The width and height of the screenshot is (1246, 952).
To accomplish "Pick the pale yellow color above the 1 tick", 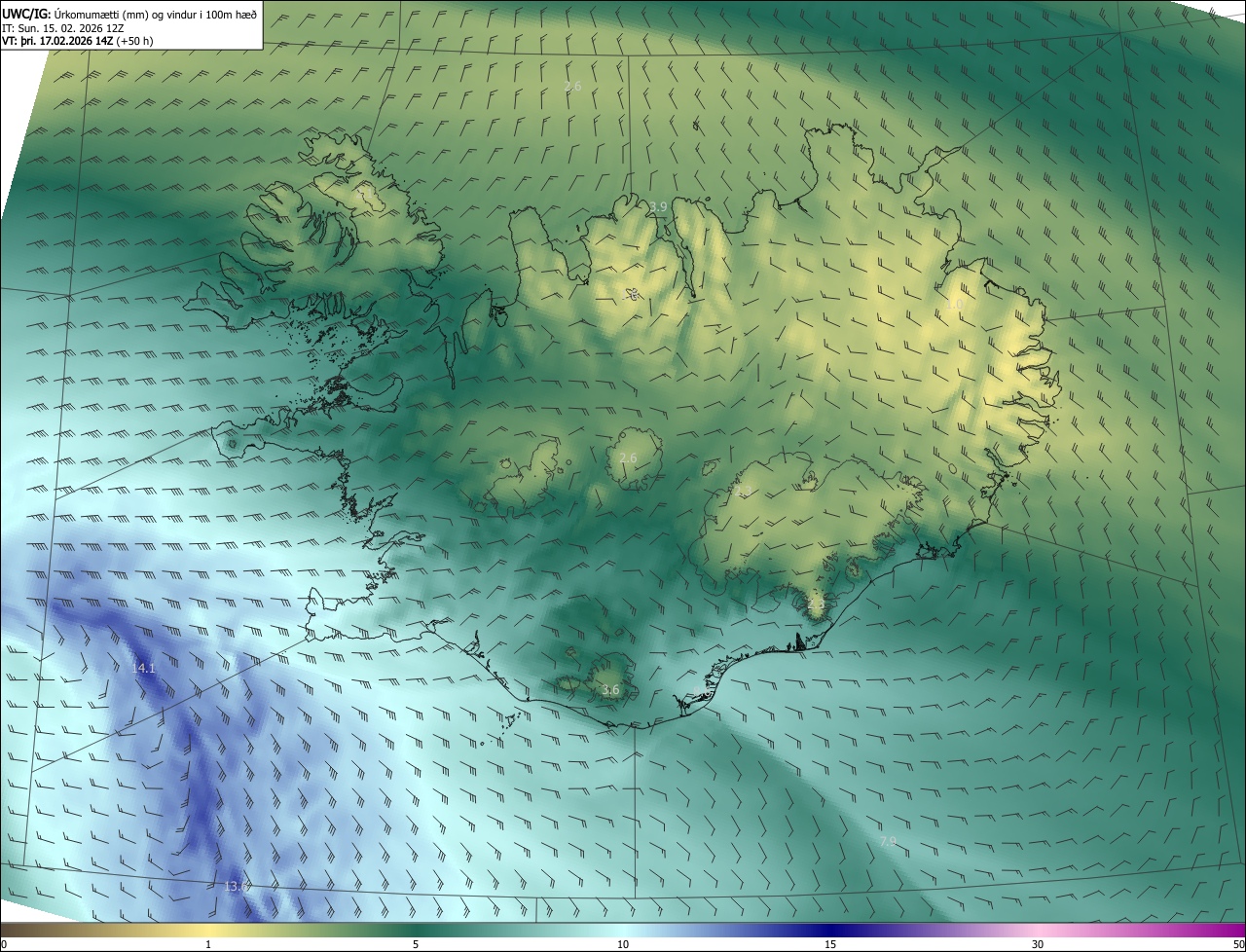I will tap(208, 930).
